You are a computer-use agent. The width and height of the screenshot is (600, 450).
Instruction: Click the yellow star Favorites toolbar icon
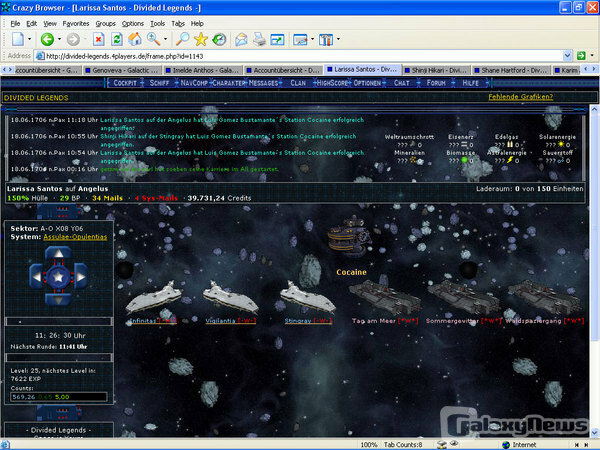pyautogui.click(x=201, y=39)
